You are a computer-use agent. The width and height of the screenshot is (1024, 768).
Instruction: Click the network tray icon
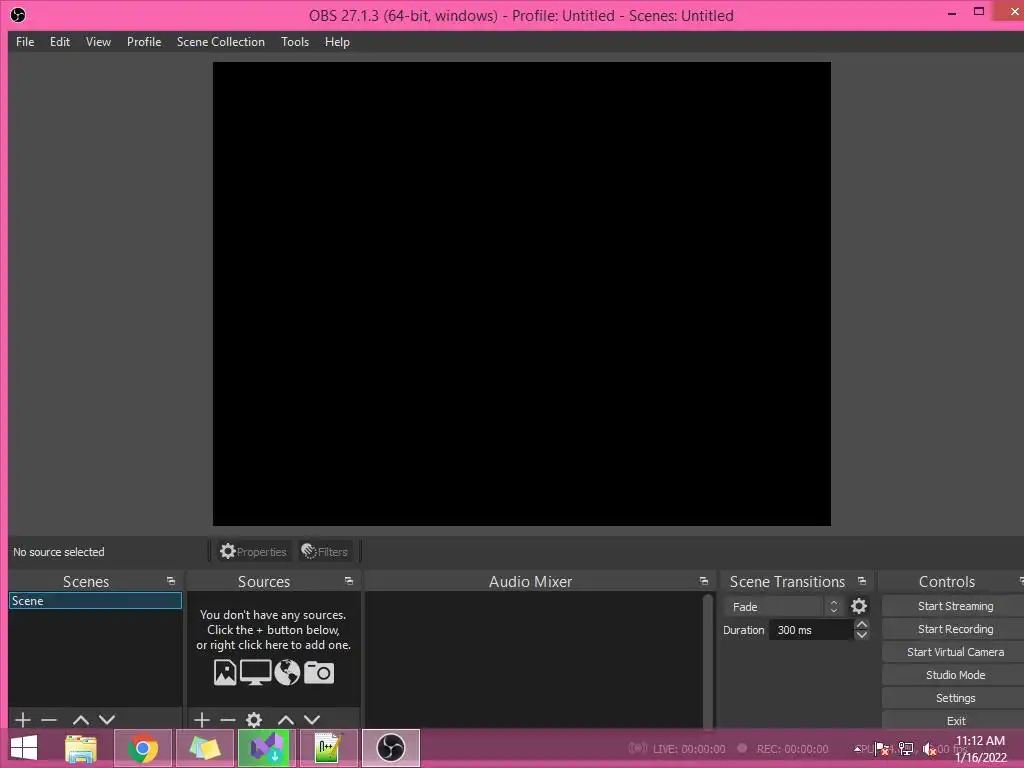pos(906,748)
